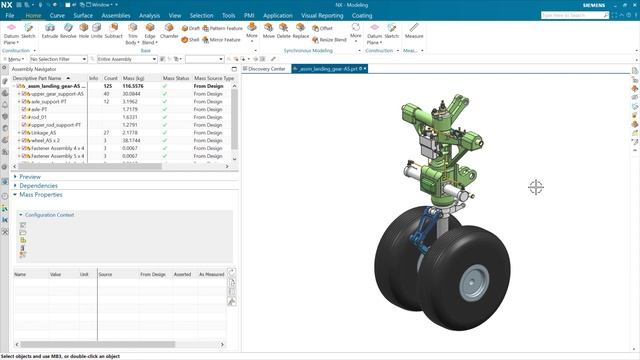
Task: Switch to the Assemblies ribbon tab
Action: [x=116, y=16]
